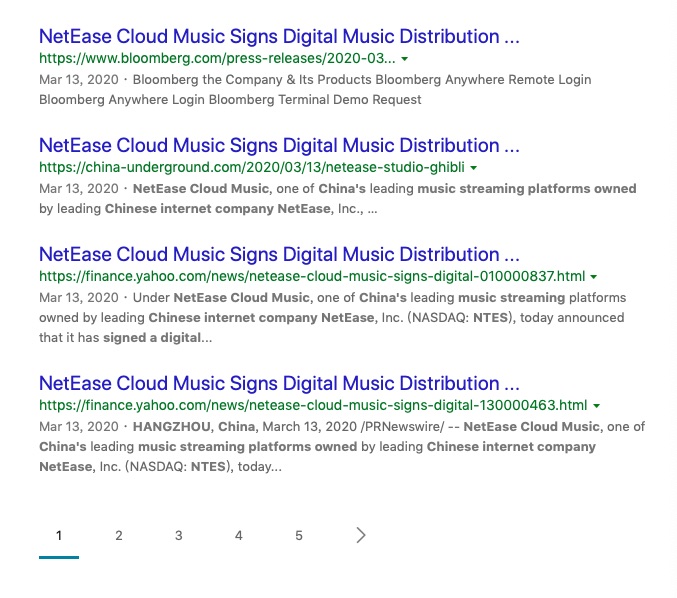Click the bloomberg.com press-releases green URL
677x598 pixels.
pos(217,58)
